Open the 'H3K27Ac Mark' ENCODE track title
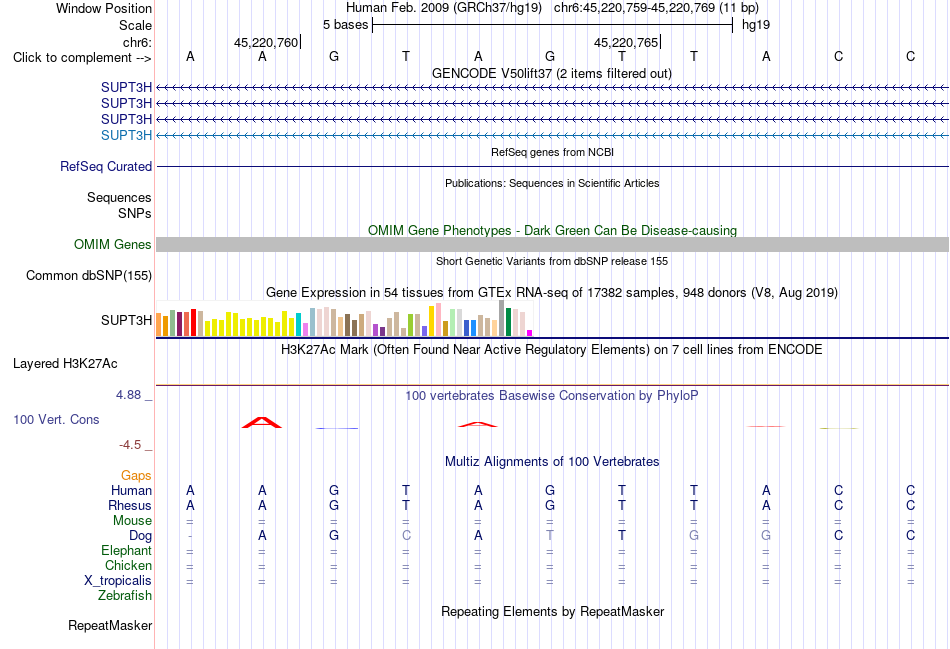Screen dimensions: 950x649 (552, 350)
